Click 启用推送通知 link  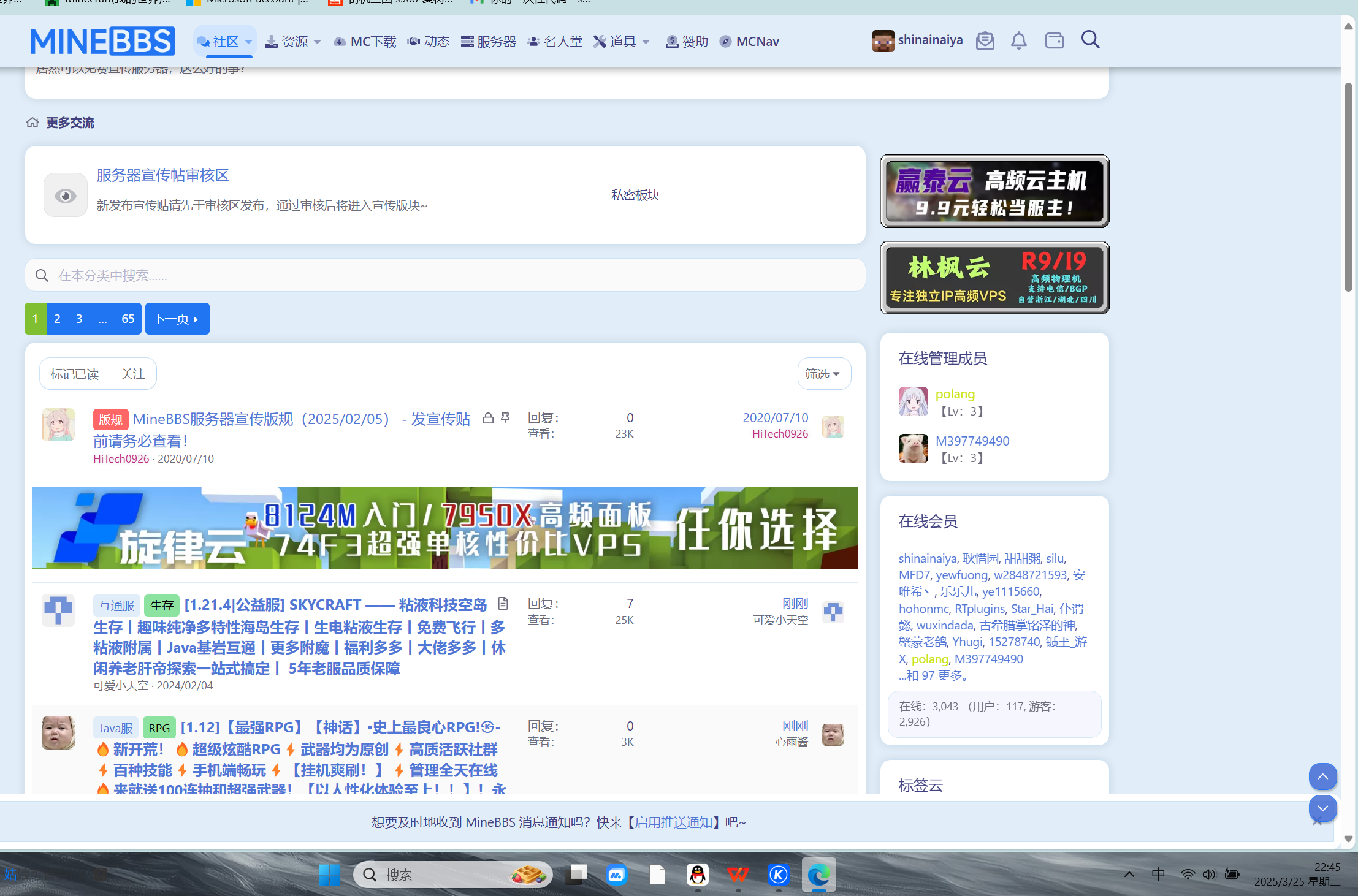[673, 822]
